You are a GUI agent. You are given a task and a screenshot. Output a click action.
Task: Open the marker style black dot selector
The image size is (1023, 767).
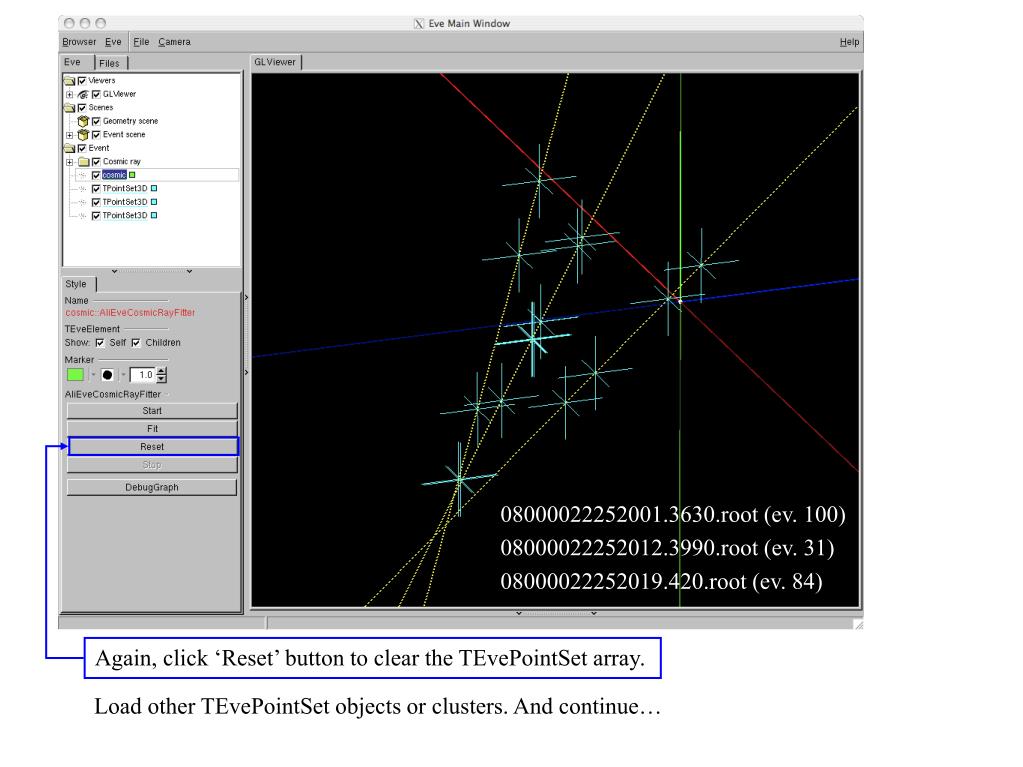[108, 374]
